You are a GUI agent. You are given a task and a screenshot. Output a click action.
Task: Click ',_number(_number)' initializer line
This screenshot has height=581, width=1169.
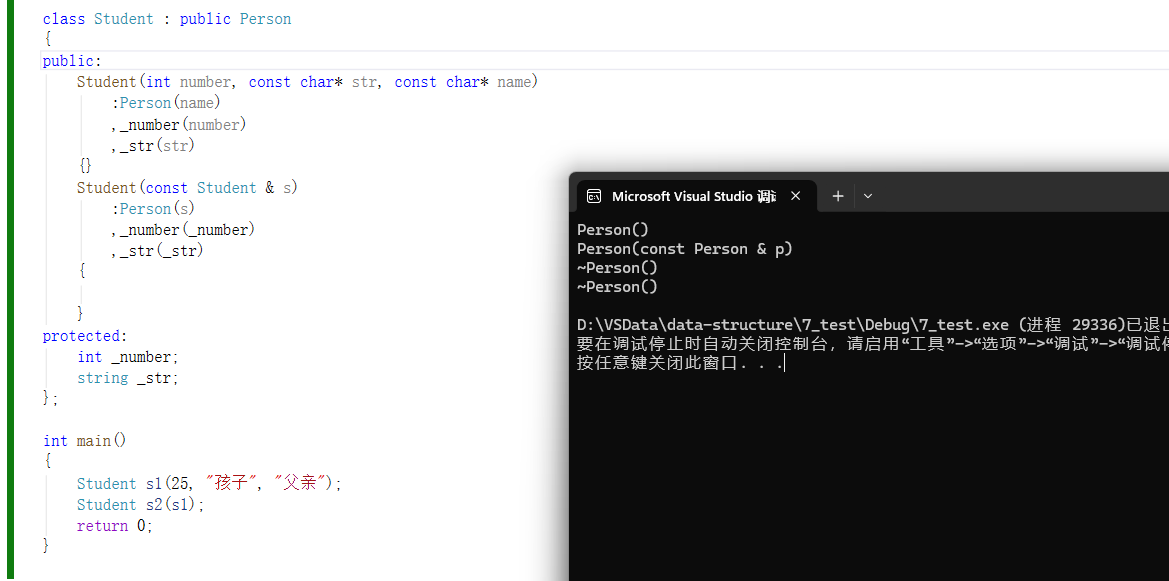(183, 230)
